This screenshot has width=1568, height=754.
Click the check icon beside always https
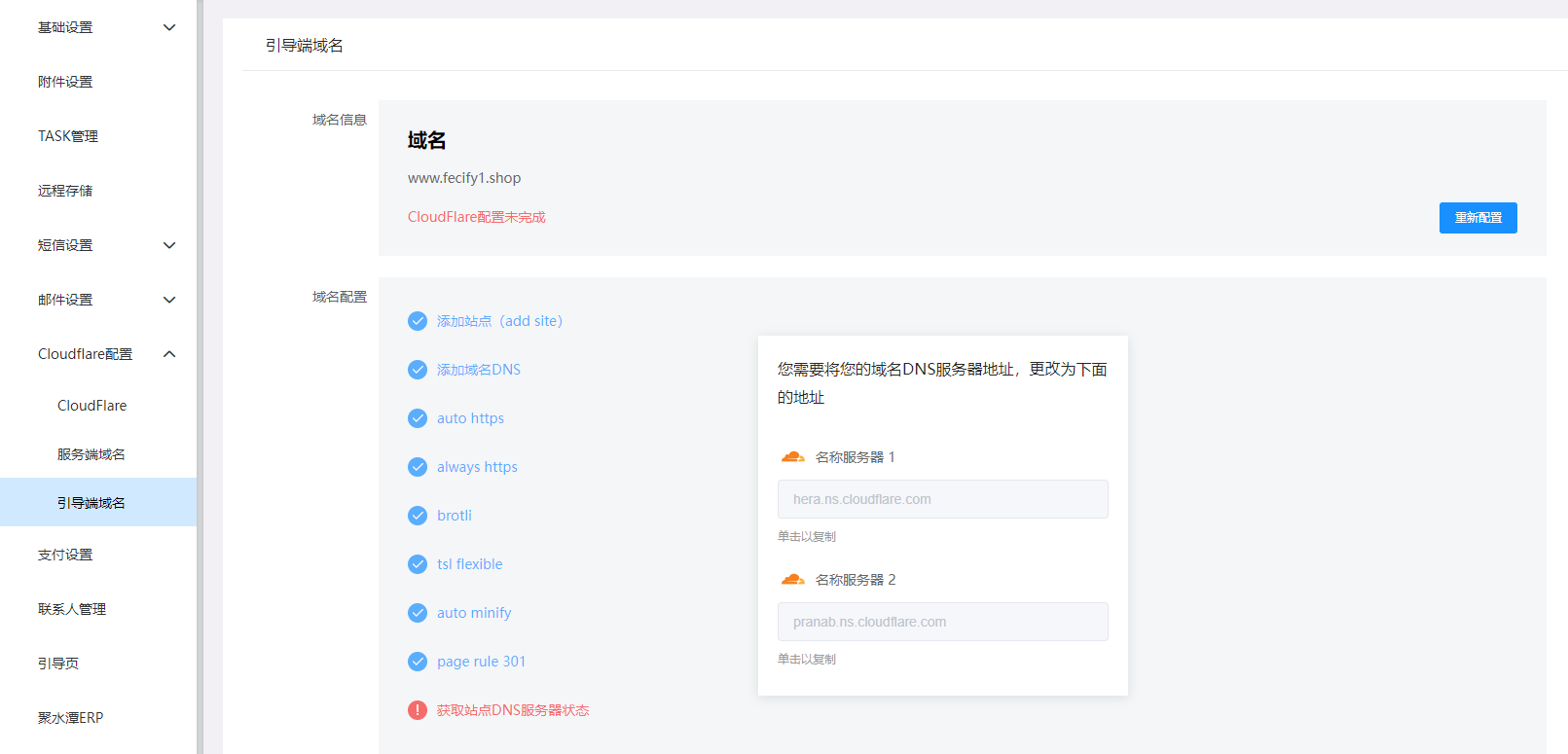[418, 467]
